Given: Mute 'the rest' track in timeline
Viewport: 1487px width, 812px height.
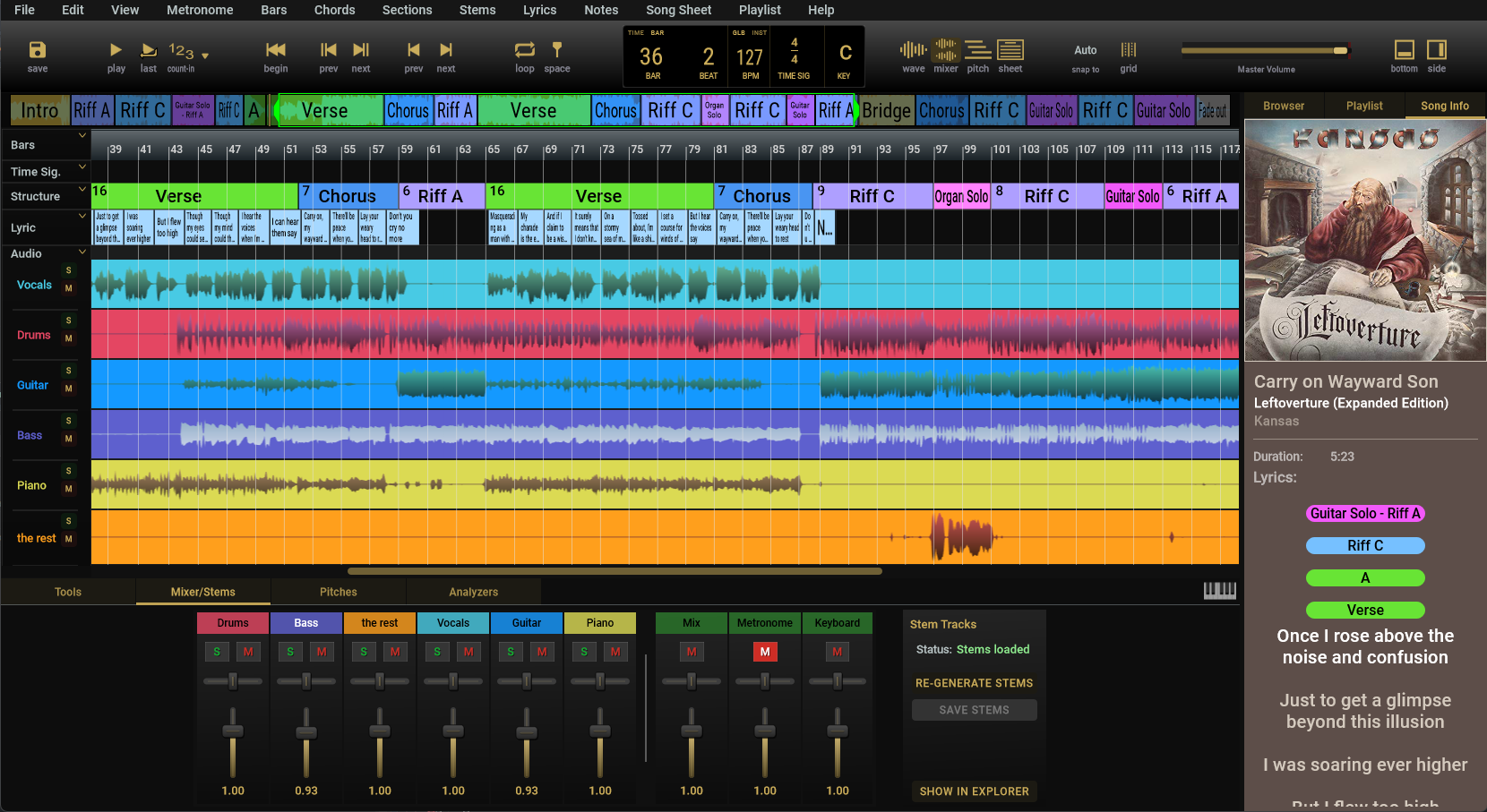Looking at the screenshot, I should click(x=68, y=539).
